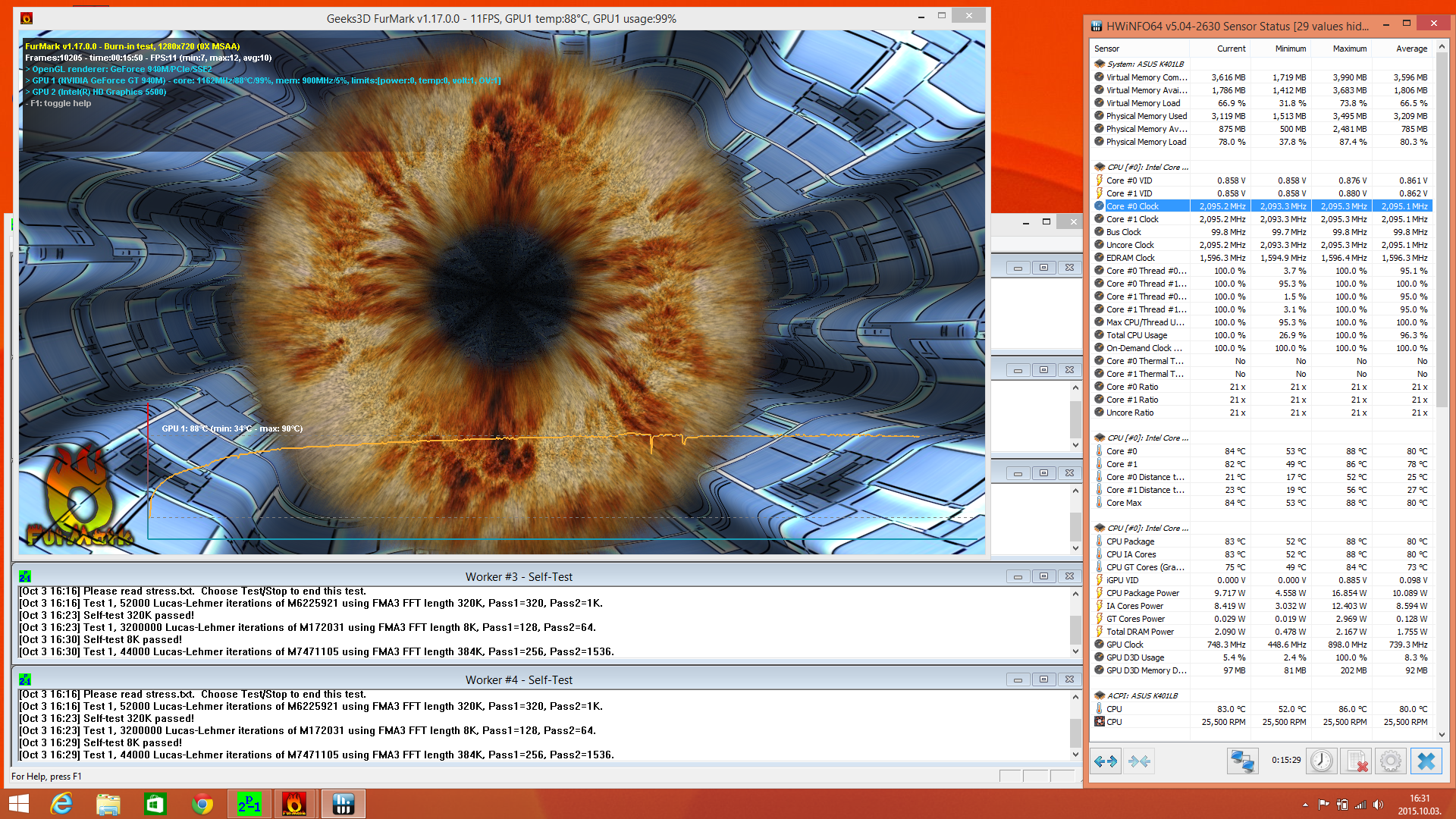Click the Maximum column header
Image resolution: width=1456 pixels, height=819 pixels.
click(x=1341, y=49)
